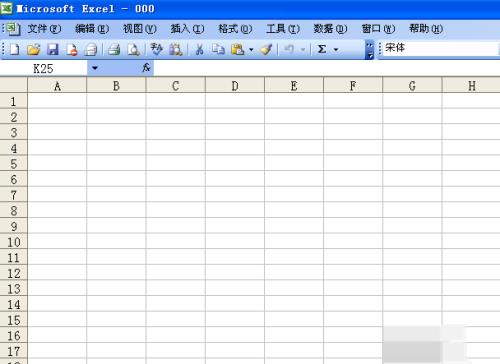Select column G header
The image size is (500, 364).
(412, 86)
